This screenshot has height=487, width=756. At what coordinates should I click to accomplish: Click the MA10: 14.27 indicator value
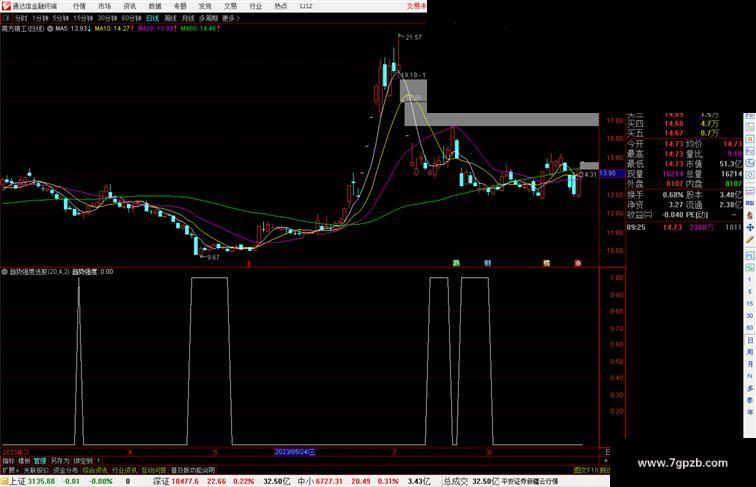coord(114,29)
